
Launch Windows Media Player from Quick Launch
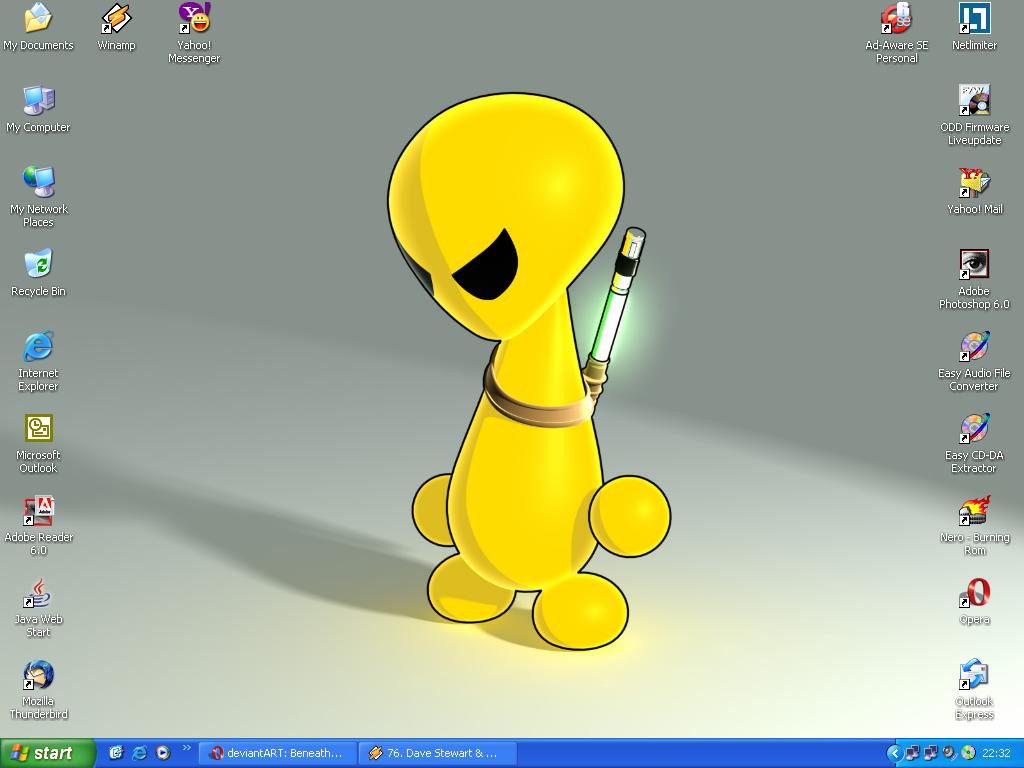click(163, 753)
